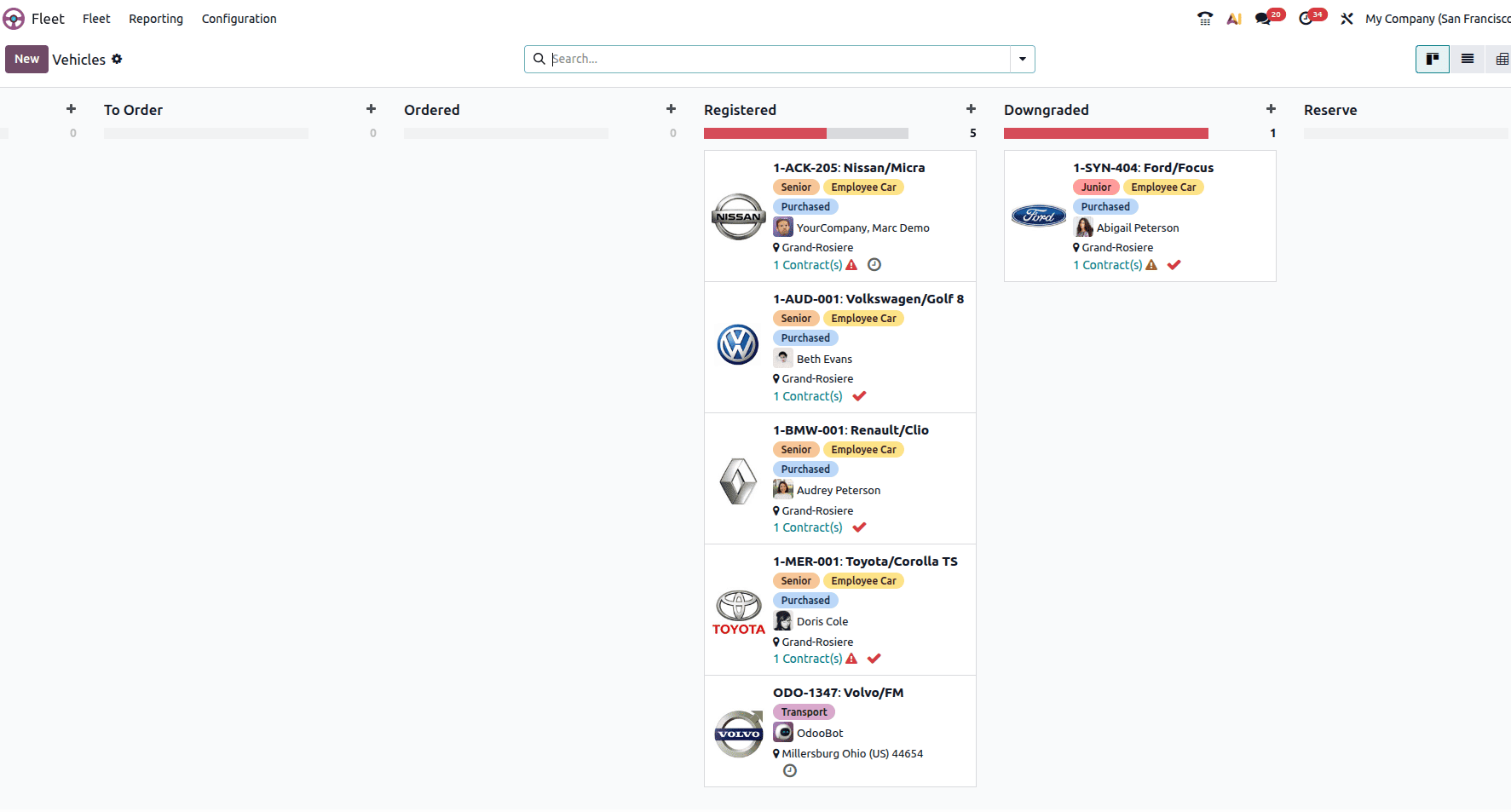1511x812 pixels.
Task: Click driver name Doris Cole
Action: point(822,621)
